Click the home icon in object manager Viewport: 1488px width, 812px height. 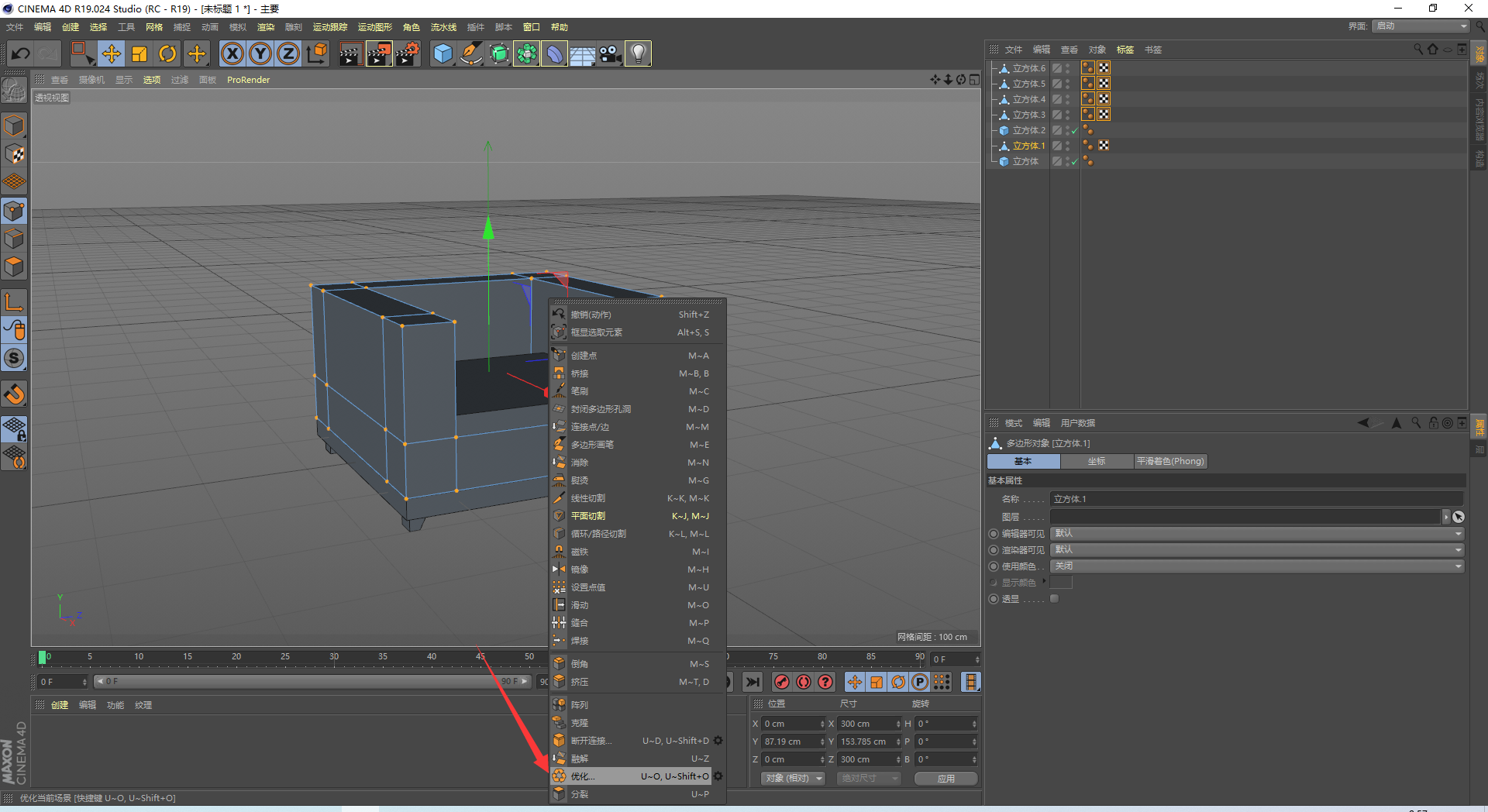pos(1432,50)
